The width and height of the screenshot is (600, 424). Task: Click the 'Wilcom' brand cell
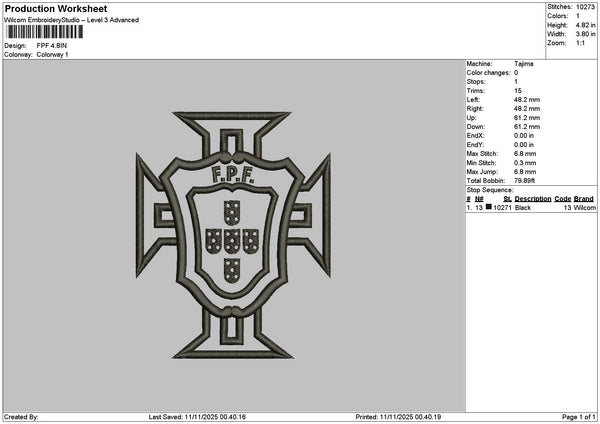[585, 208]
